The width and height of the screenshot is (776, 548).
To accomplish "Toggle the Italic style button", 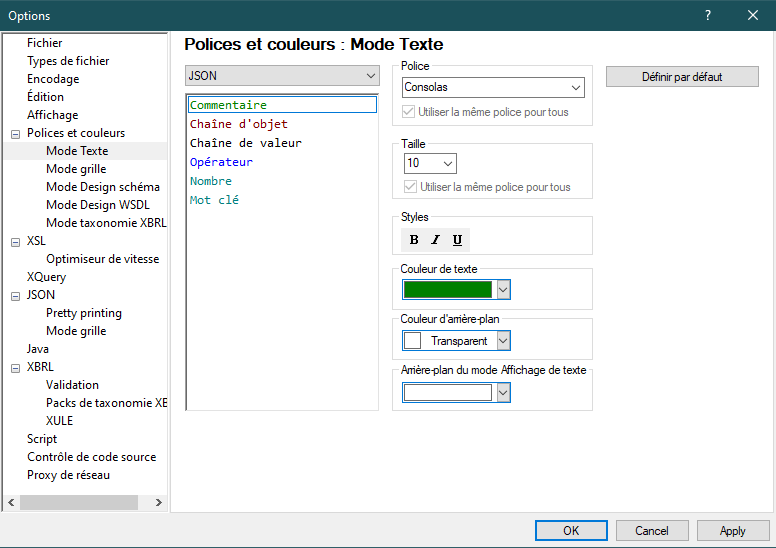I will coord(436,240).
